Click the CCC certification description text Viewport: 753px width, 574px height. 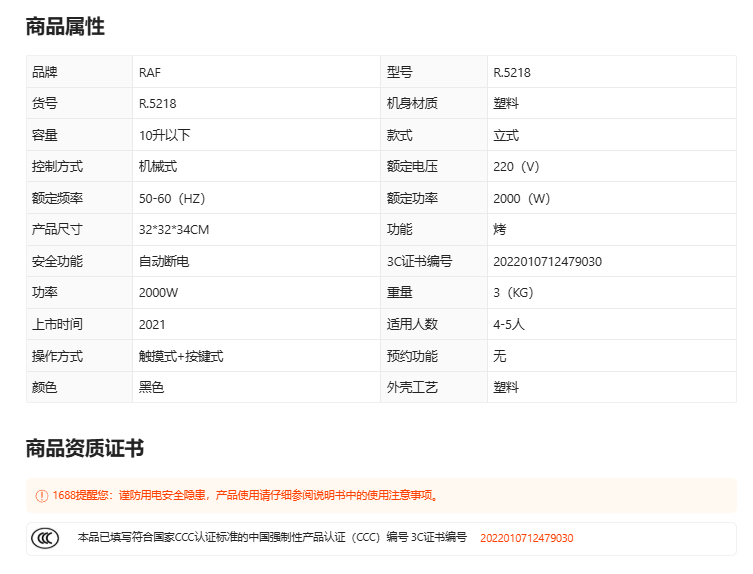pyautogui.click(x=272, y=538)
